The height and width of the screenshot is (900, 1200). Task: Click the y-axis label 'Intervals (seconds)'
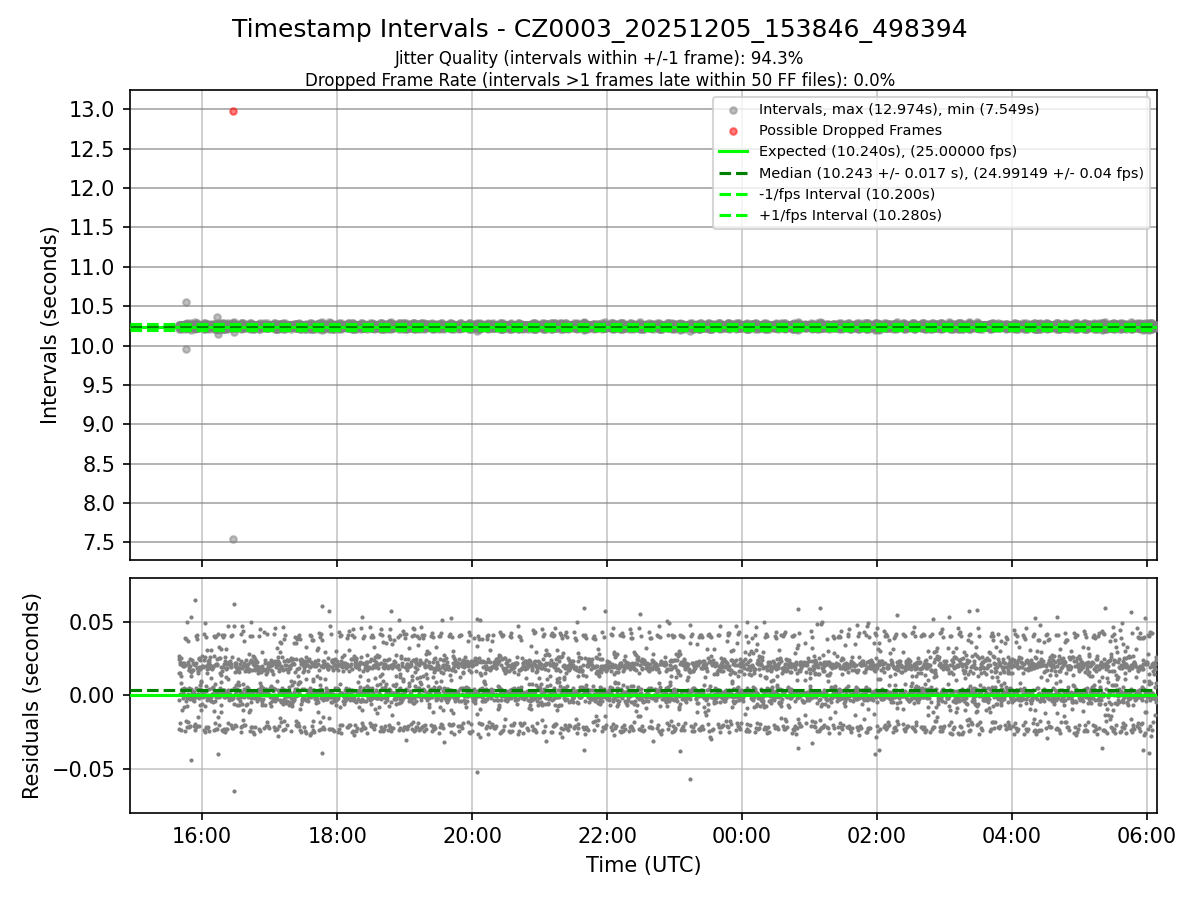pyautogui.click(x=50, y=325)
